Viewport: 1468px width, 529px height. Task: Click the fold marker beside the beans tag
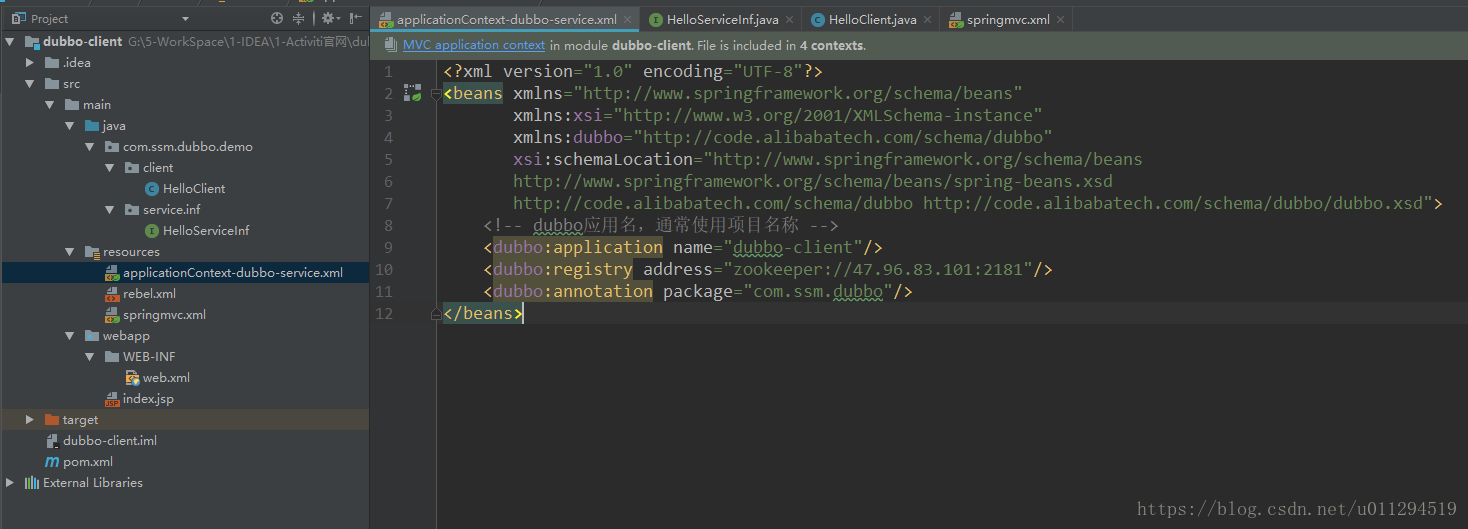436,93
